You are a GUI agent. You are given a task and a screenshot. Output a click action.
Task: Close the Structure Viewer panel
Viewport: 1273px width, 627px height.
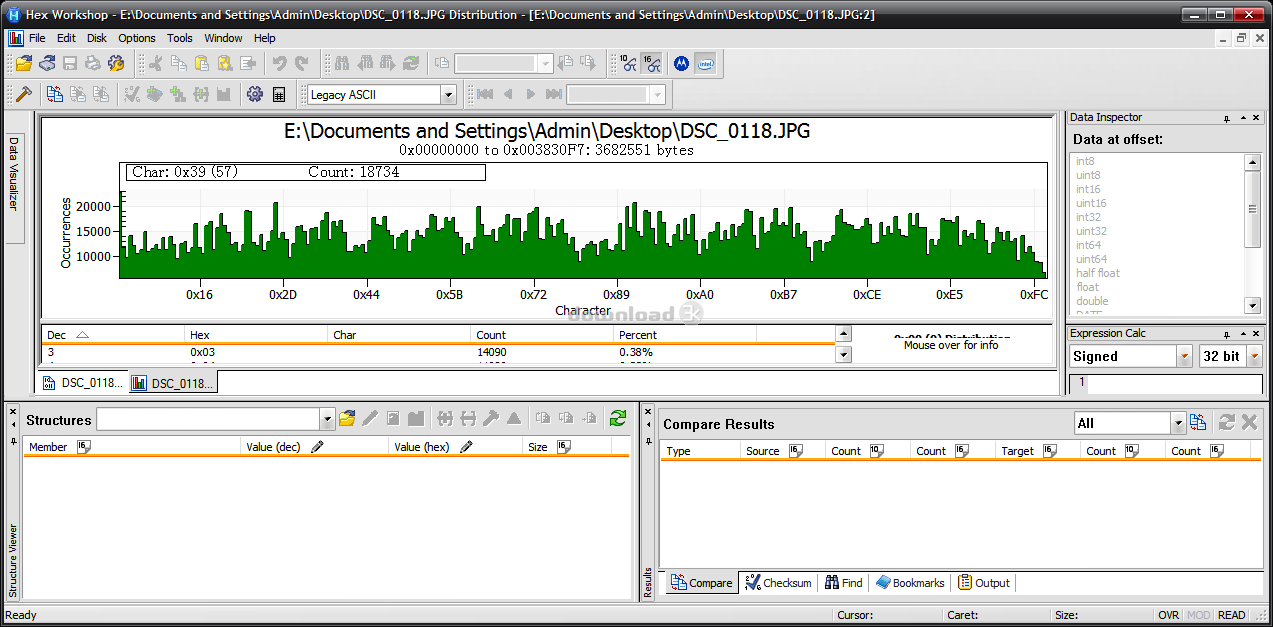point(14,412)
